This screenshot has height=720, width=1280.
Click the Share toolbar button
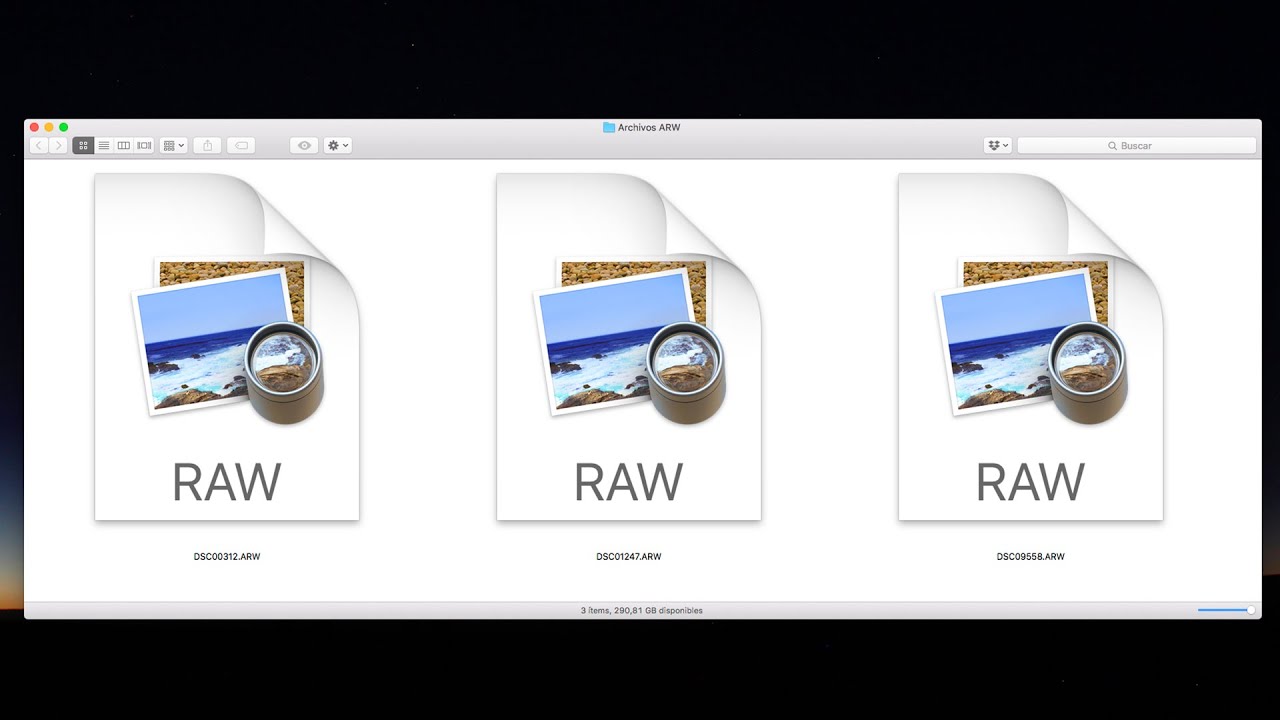[x=208, y=145]
